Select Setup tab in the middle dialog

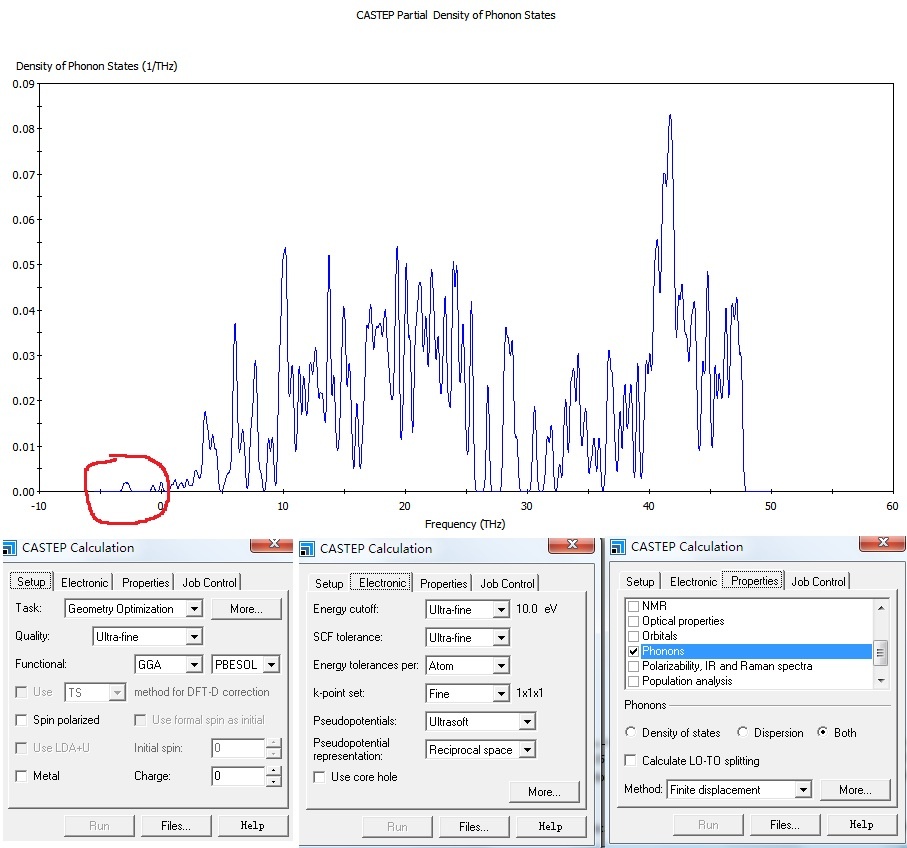329,584
